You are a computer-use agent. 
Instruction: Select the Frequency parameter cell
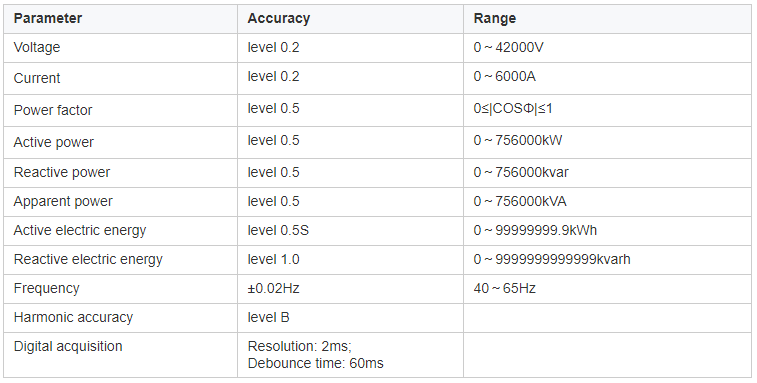[x=120, y=289]
